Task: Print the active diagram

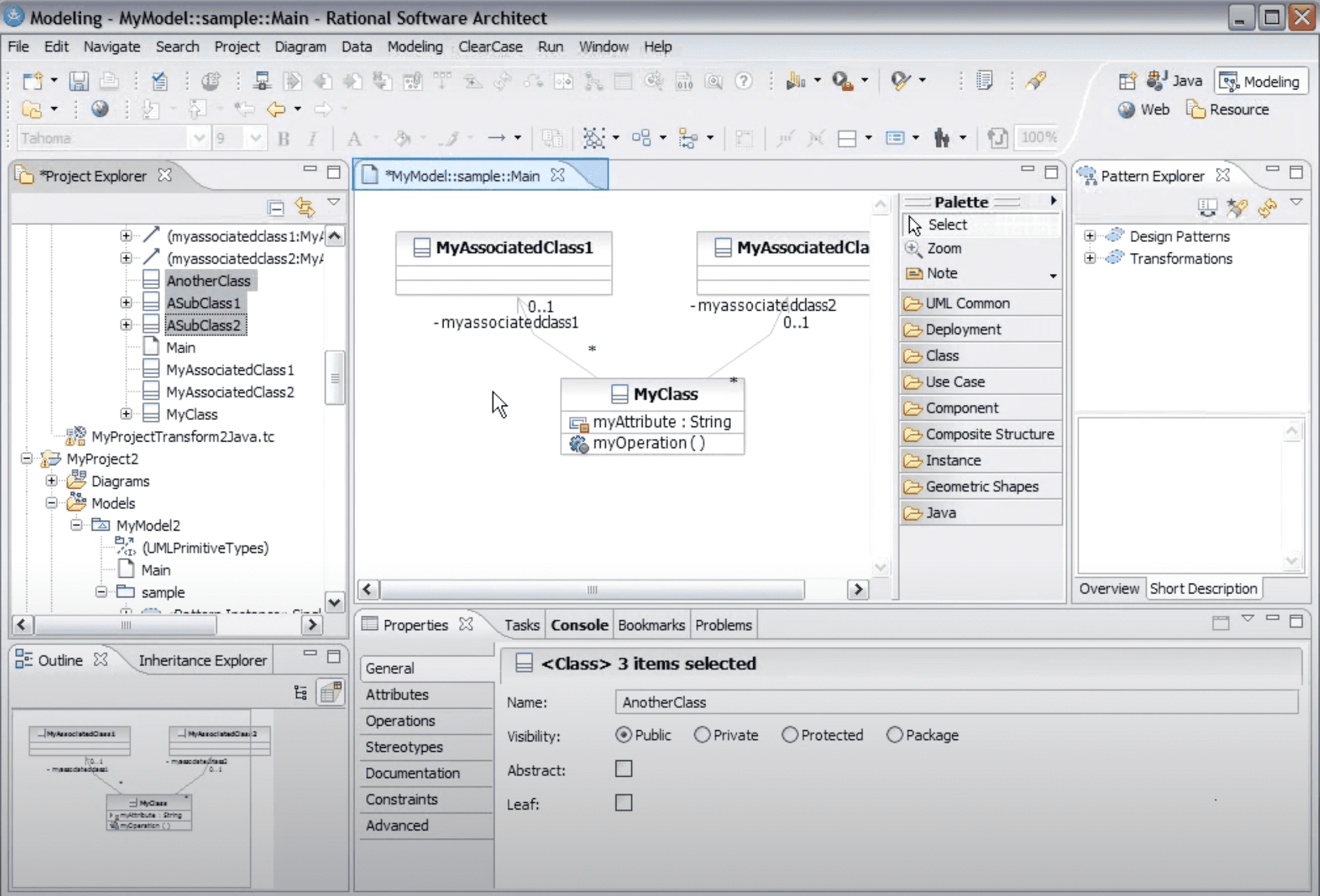Action: (109, 81)
